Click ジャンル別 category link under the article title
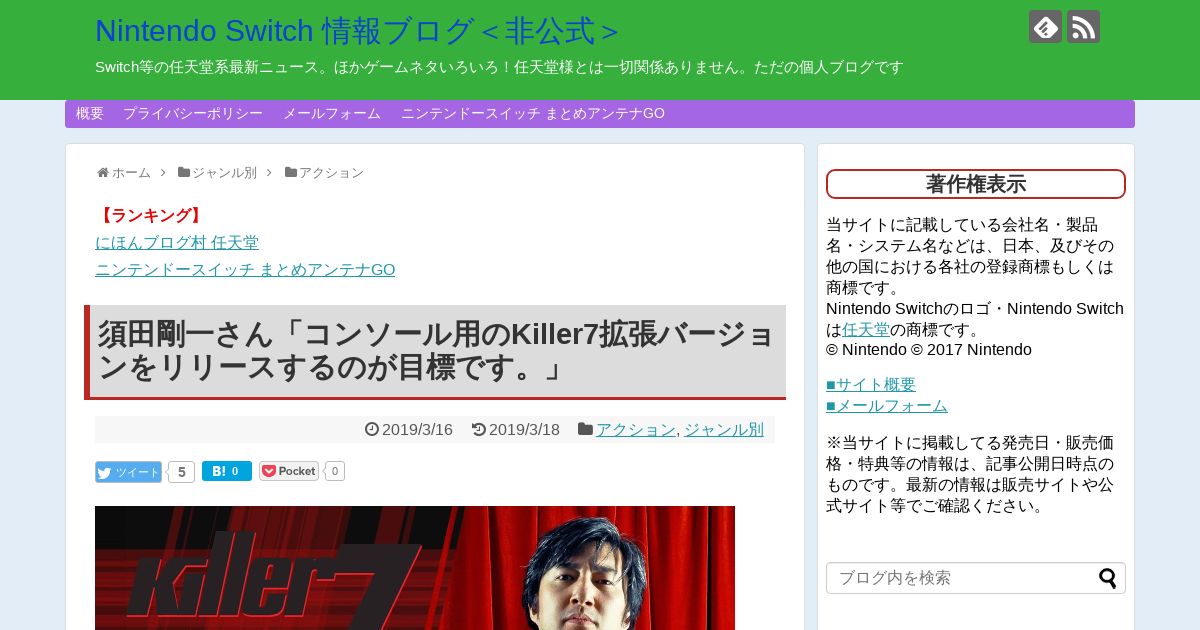Viewport: 1200px width, 630px height. (724, 429)
